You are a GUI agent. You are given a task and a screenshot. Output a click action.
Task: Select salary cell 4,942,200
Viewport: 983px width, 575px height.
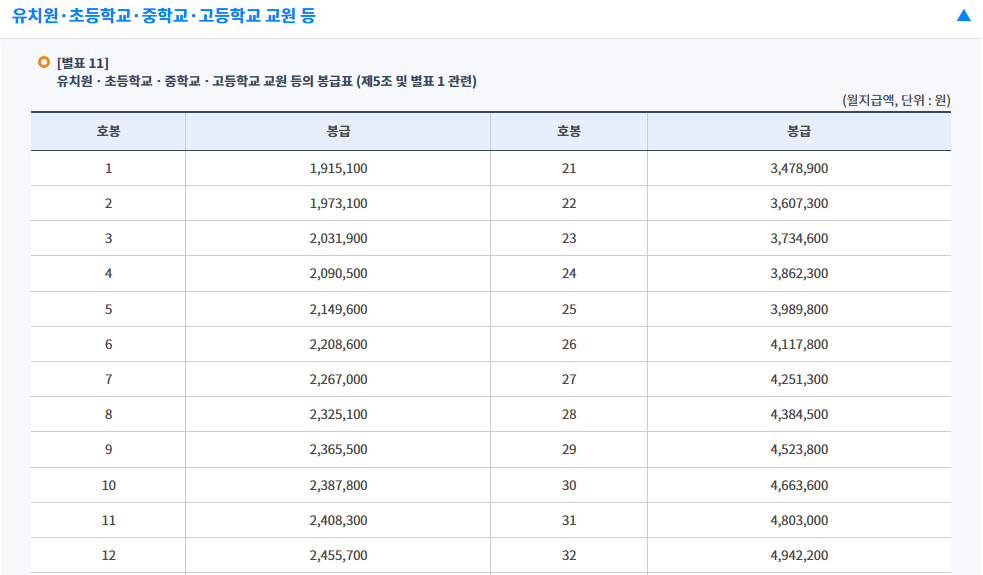click(x=799, y=556)
